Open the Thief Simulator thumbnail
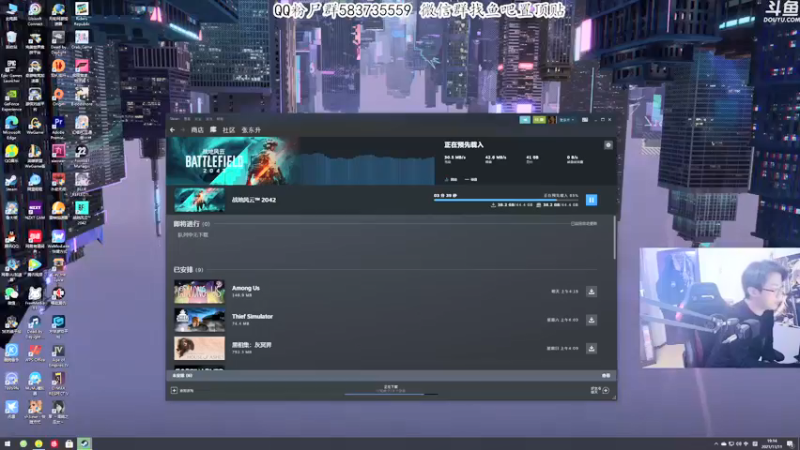The width and height of the screenshot is (800, 450). tap(199, 320)
